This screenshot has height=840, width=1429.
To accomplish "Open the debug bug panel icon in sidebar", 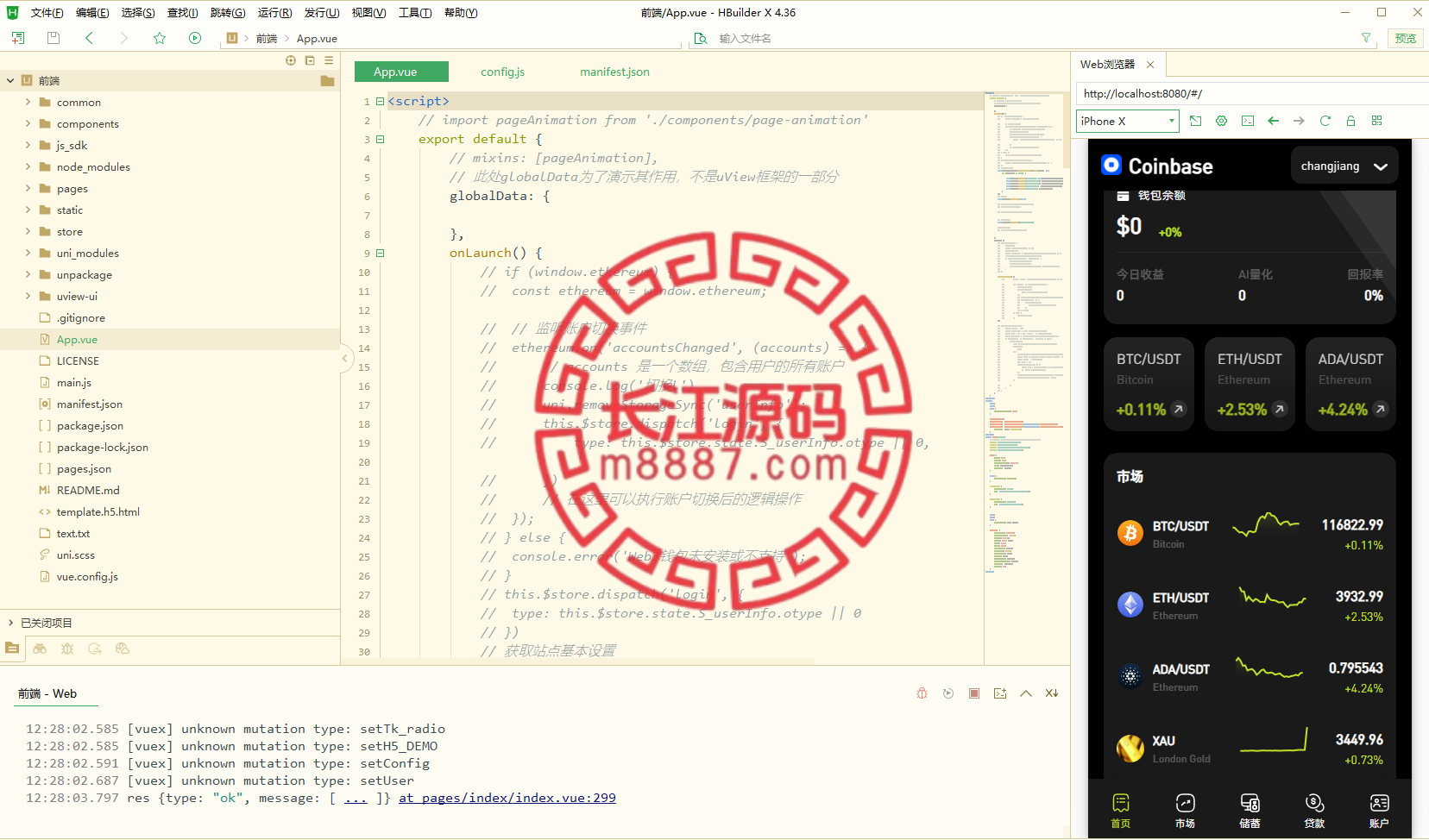I will [x=67, y=649].
